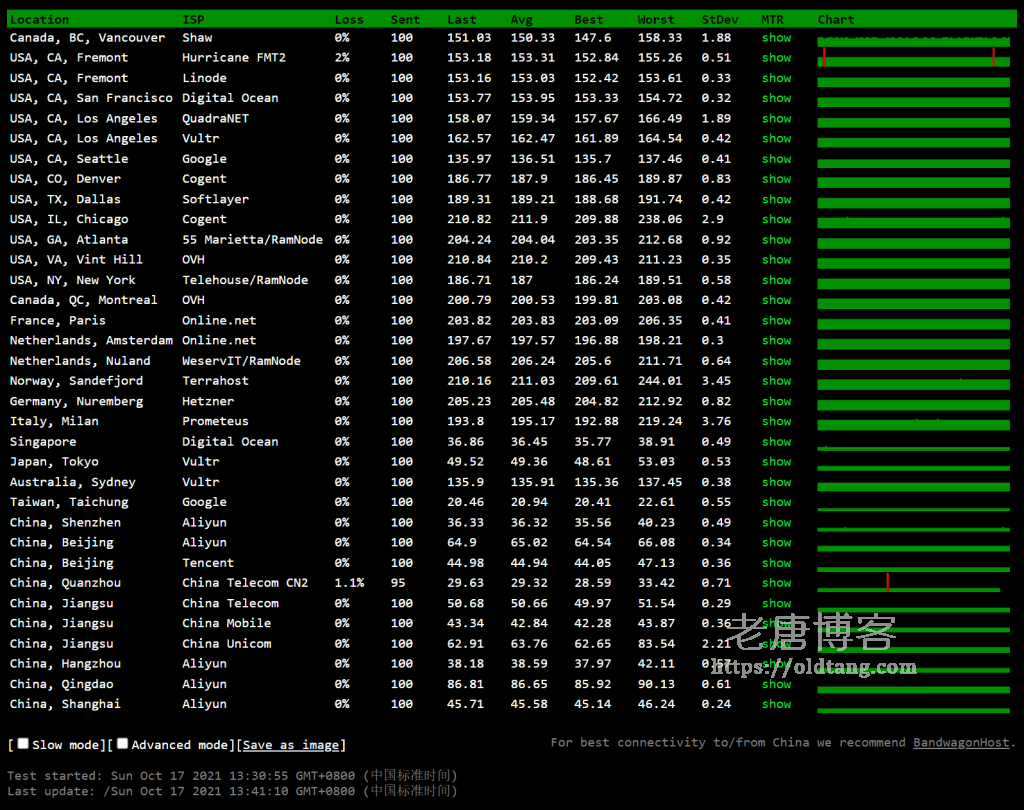Click the Location column header
Image resolution: width=1024 pixels, height=810 pixels.
tap(39, 20)
